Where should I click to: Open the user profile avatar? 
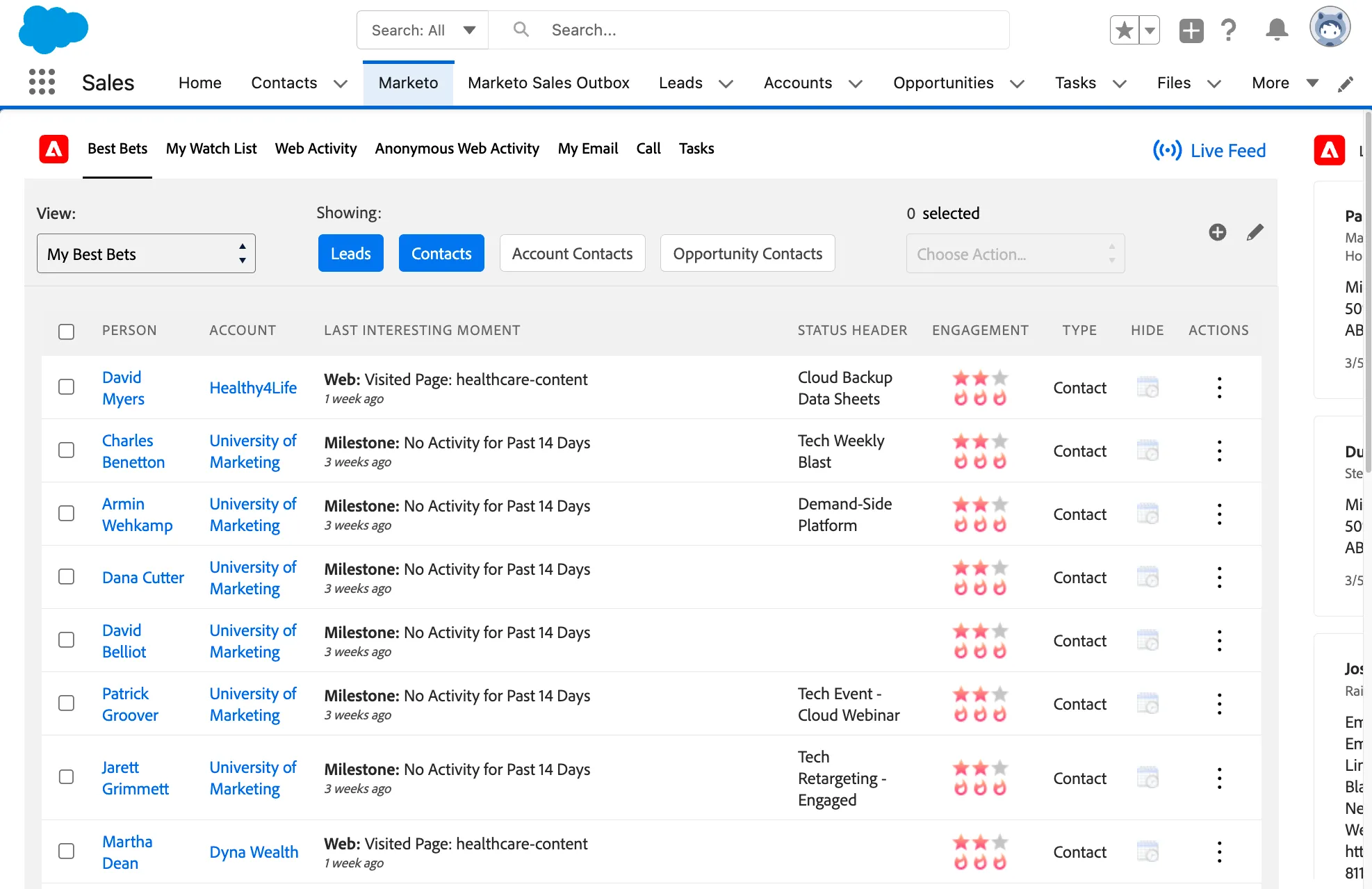click(1330, 28)
